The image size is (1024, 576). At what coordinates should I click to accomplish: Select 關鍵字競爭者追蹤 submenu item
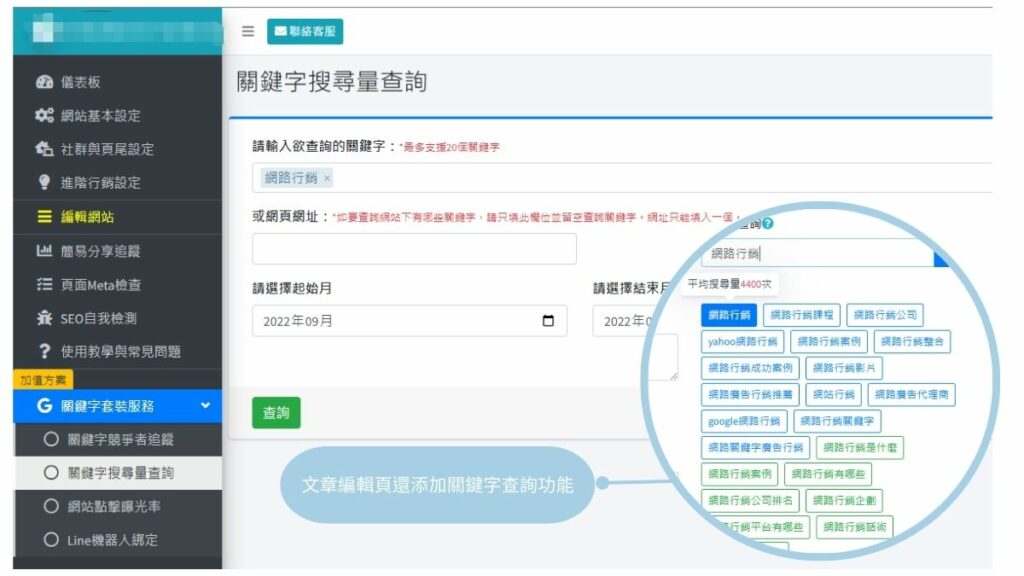(118, 440)
